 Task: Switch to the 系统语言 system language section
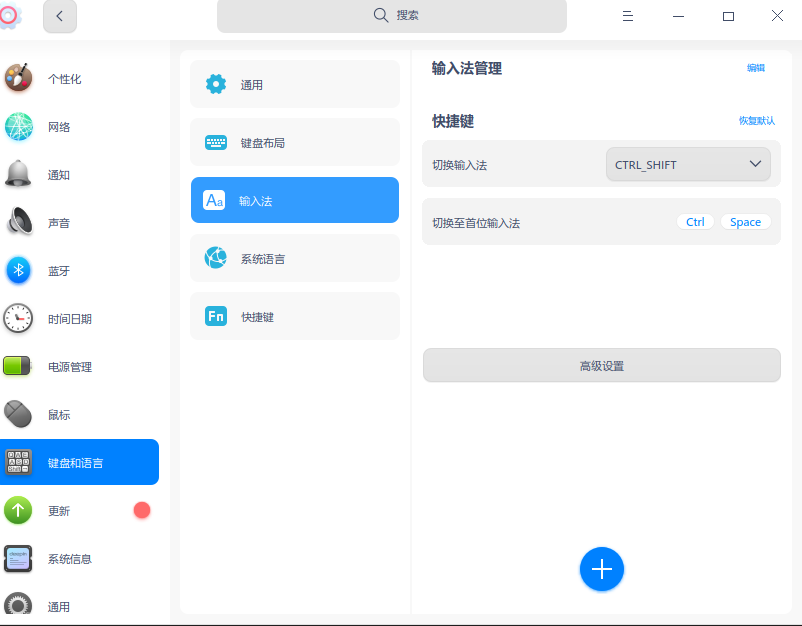(294, 258)
